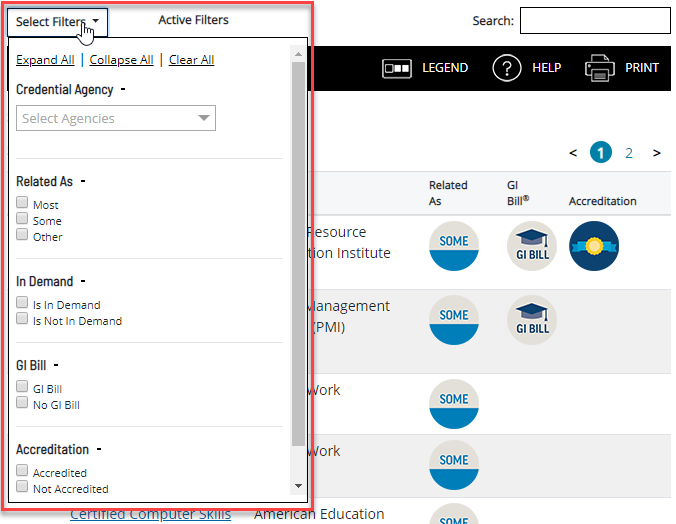Click the Print printer icon
Screen dimensions: 676x524
[x=600, y=68]
